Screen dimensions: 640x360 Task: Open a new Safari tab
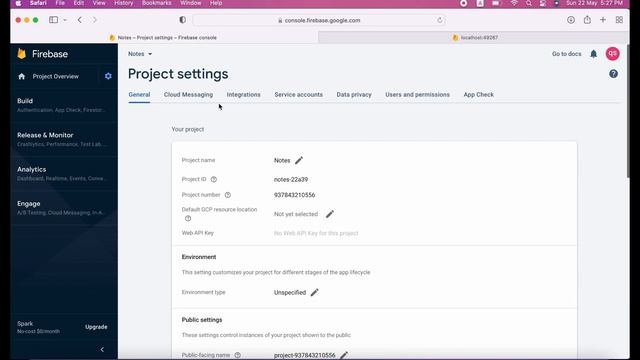(x=603, y=20)
